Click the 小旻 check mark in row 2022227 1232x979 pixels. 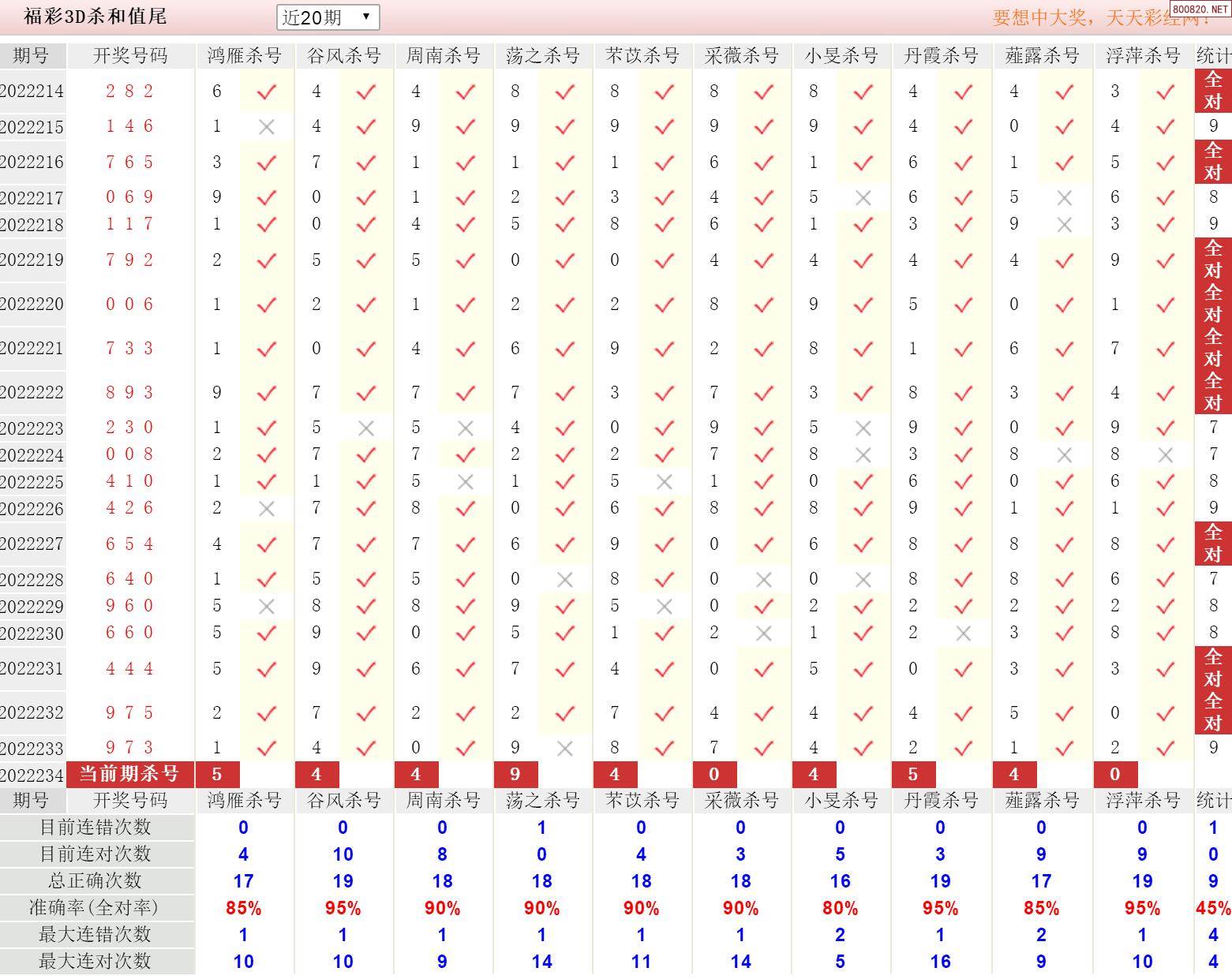[x=863, y=544]
